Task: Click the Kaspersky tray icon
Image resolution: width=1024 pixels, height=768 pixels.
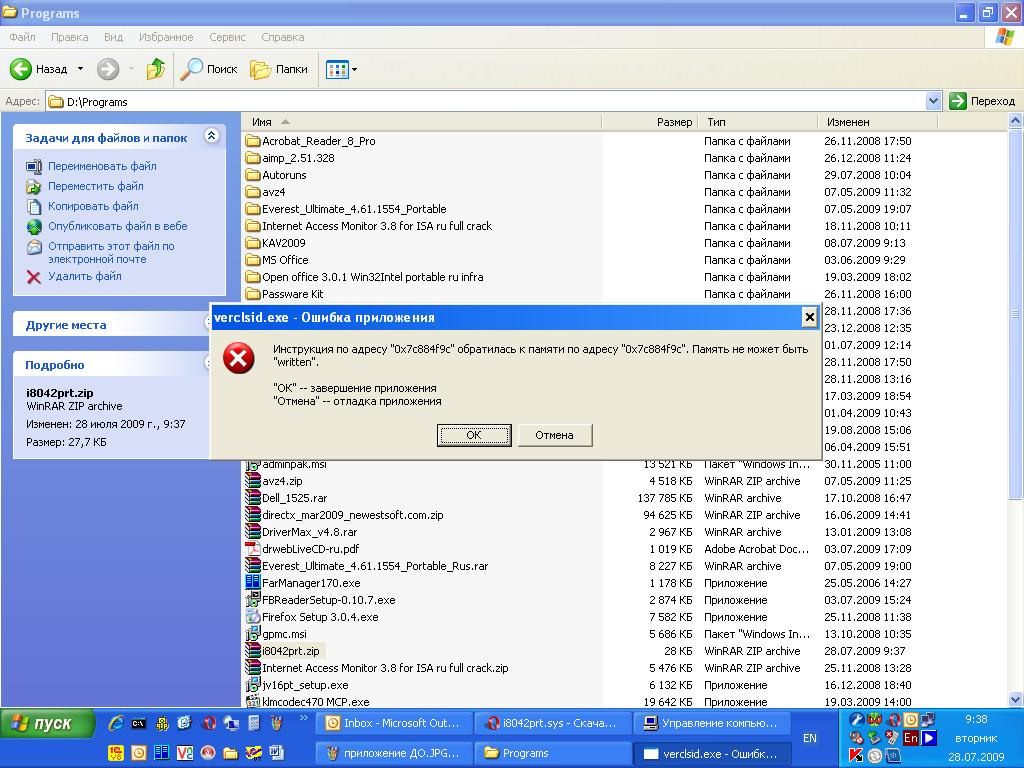Action: 856,756
